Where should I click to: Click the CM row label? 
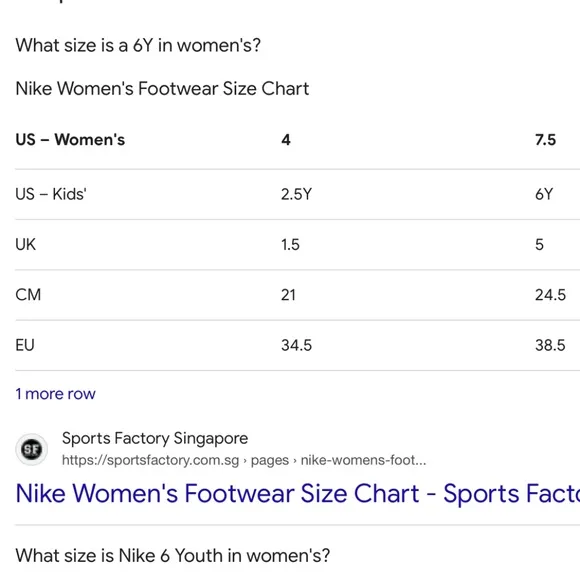coord(28,295)
